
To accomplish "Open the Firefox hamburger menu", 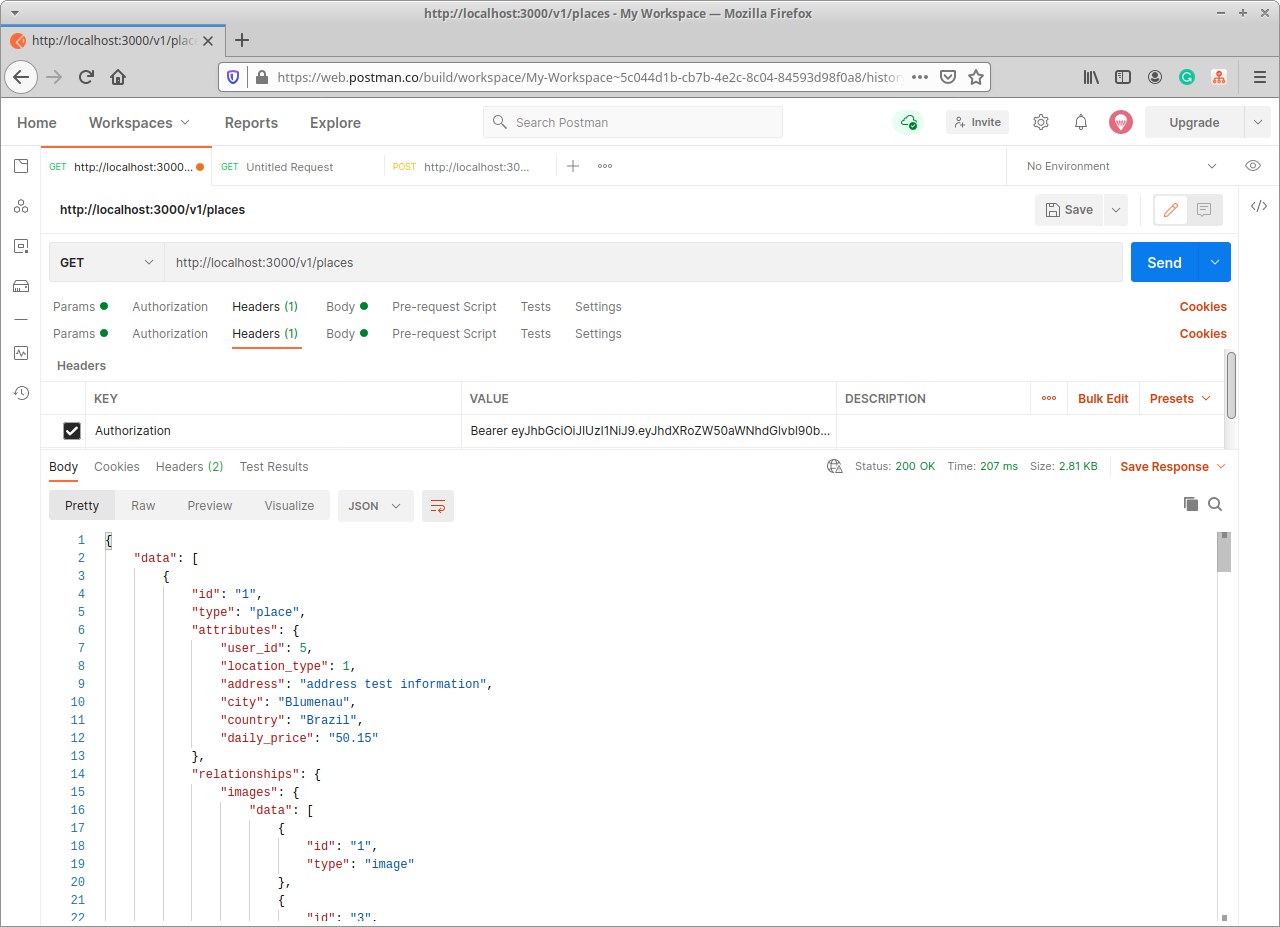I will pos(1260,77).
